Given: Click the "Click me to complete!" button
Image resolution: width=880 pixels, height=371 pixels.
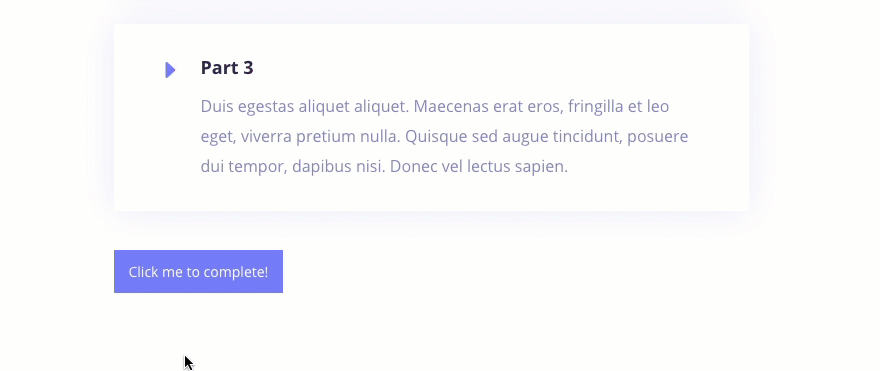Looking at the screenshot, I should pos(198,272).
